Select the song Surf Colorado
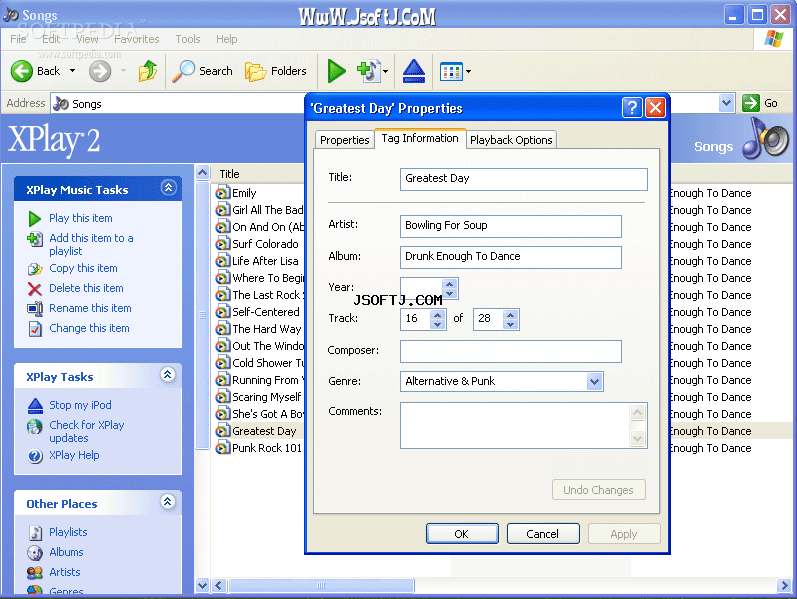This screenshot has width=797, height=599. click(x=265, y=245)
